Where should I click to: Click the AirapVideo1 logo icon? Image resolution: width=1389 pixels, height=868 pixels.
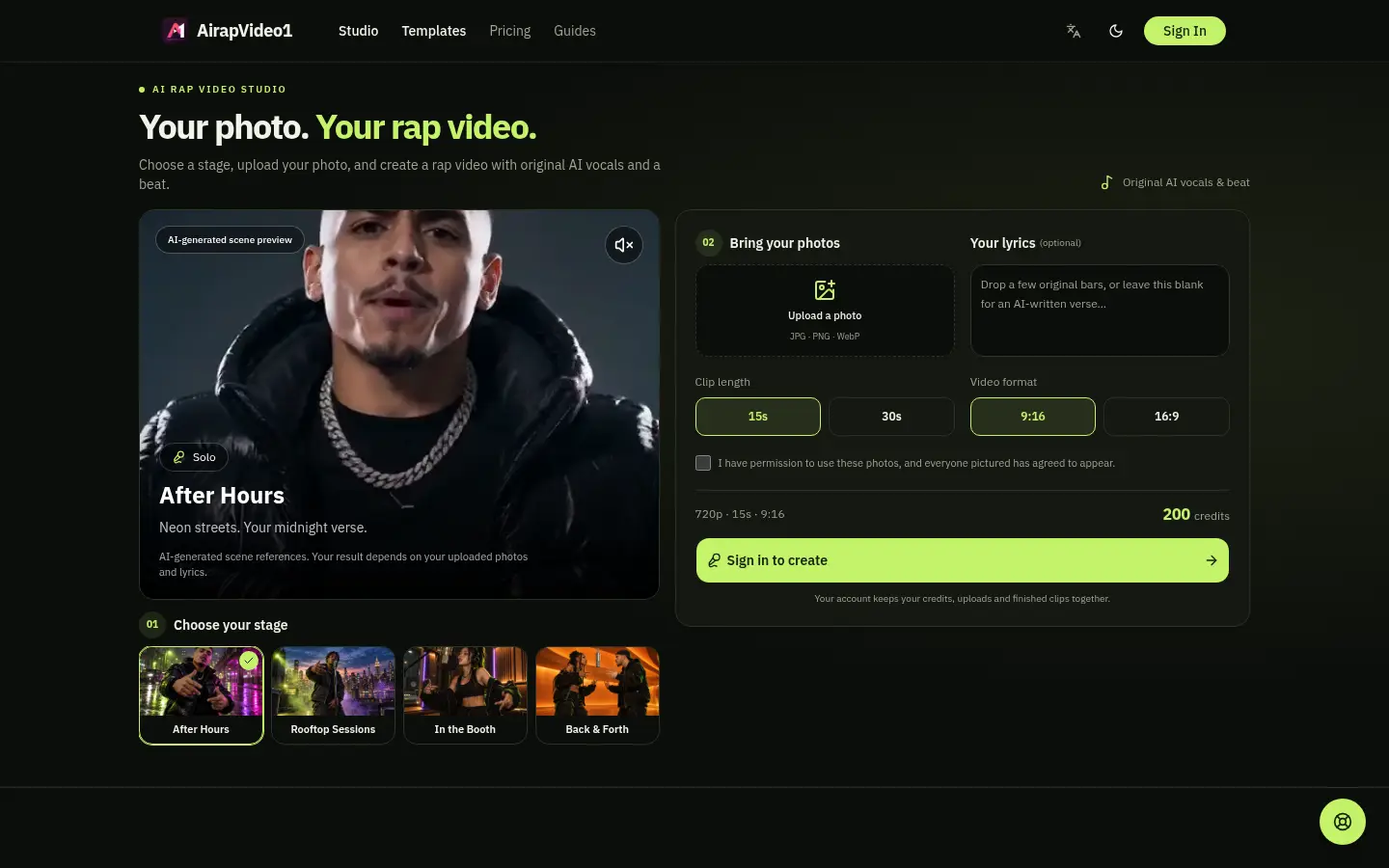[176, 31]
